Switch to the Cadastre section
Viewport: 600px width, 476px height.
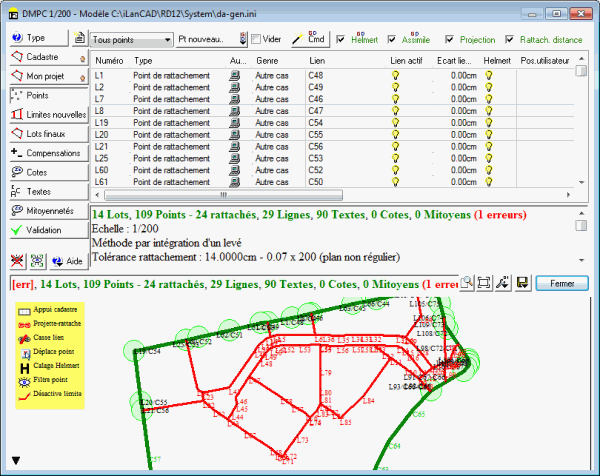43,58
